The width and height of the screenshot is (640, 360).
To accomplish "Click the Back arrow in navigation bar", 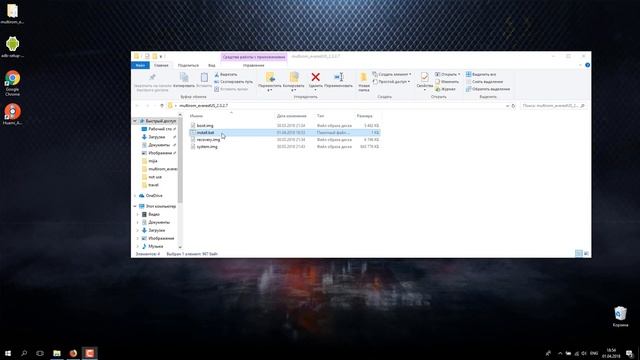I will point(137,106).
